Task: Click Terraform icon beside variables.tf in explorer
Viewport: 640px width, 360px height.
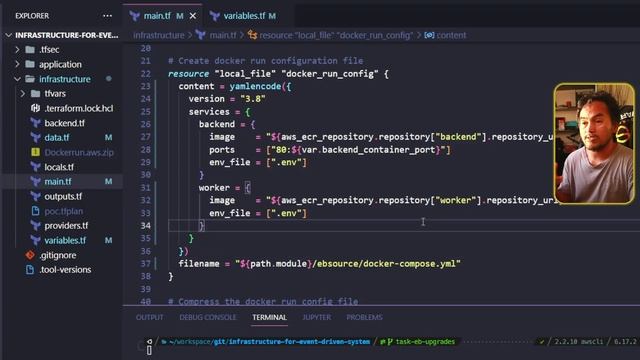Action: coord(36,240)
